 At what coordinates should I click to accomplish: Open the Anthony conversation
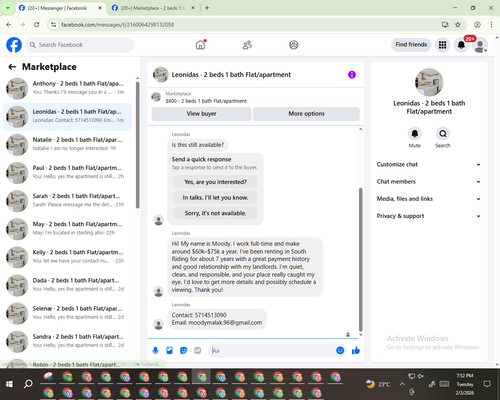[67, 88]
